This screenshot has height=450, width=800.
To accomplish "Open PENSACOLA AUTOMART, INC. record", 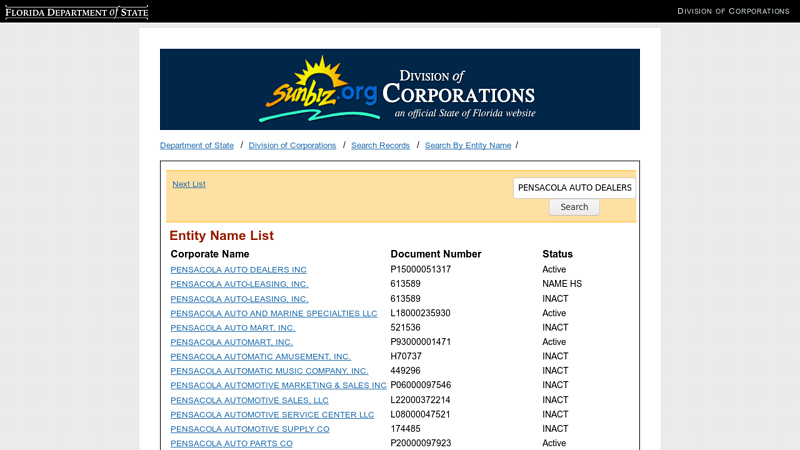I will [232, 342].
